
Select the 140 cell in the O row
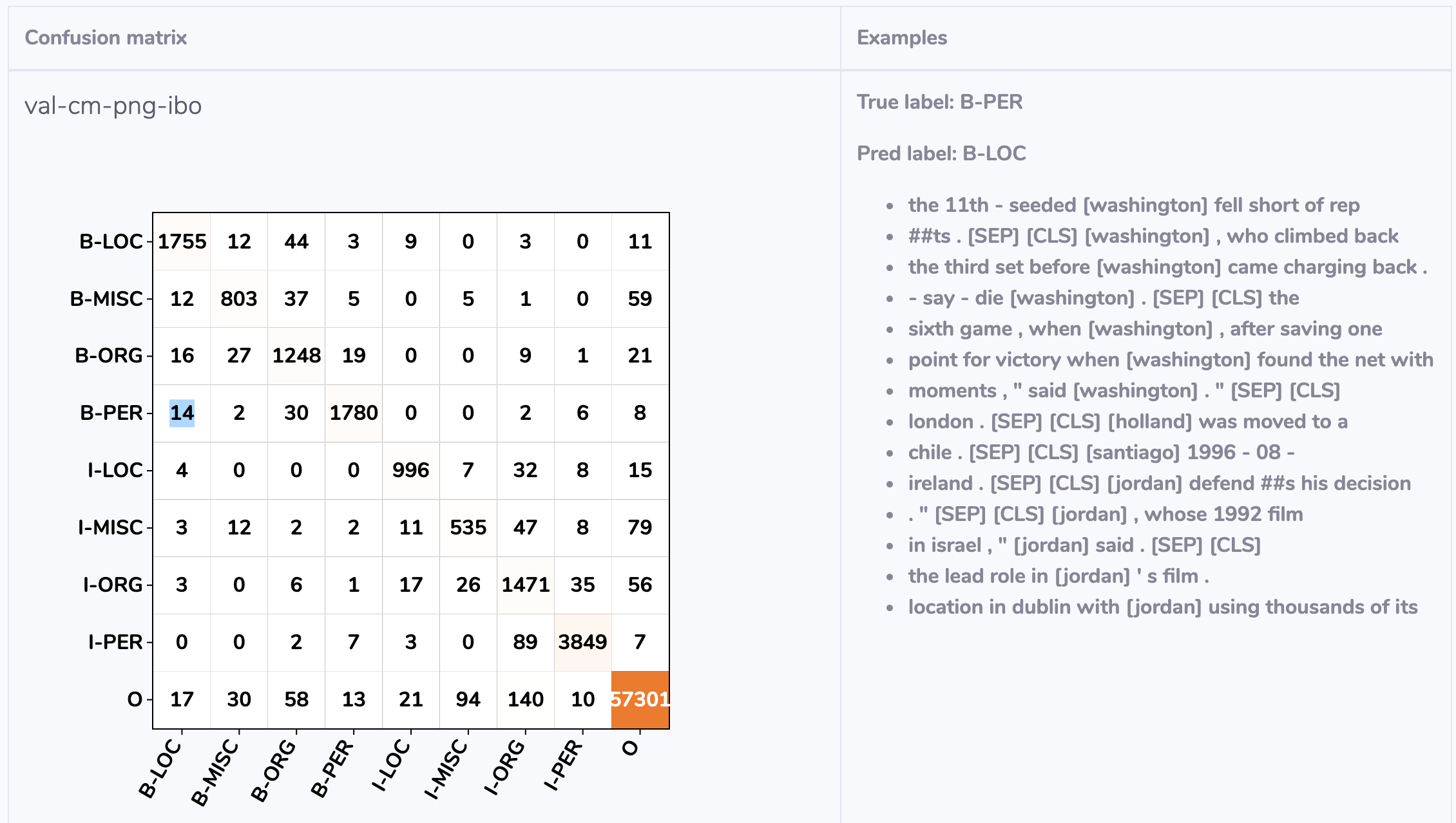pos(526,699)
